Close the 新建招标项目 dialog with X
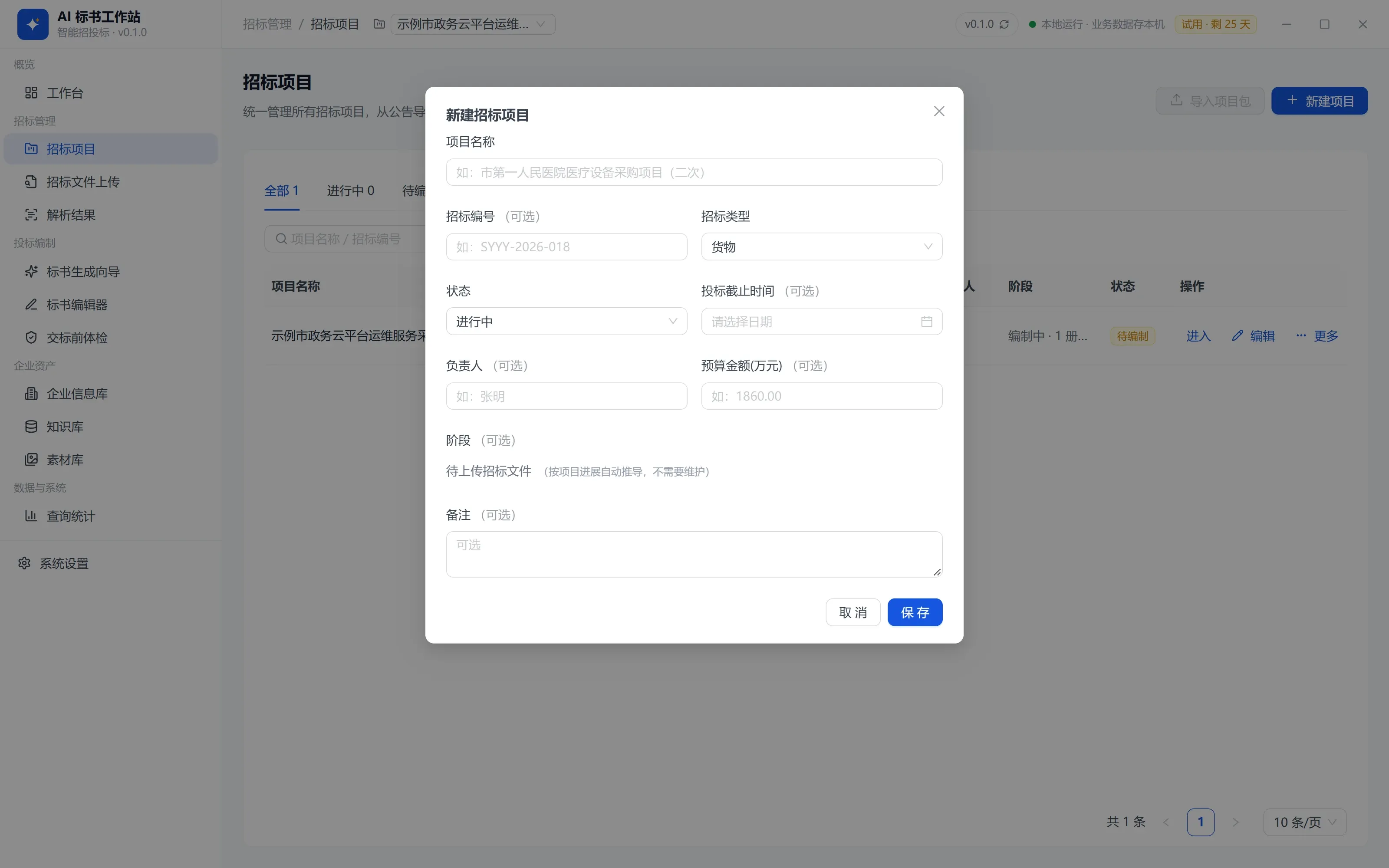Viewport: 1389px width, 868px height. [939, 112]
